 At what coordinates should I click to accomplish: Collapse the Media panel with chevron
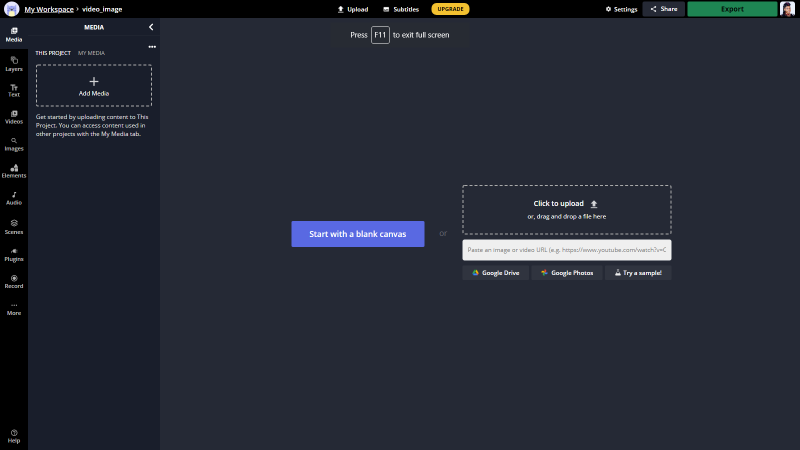pos(151,27)
